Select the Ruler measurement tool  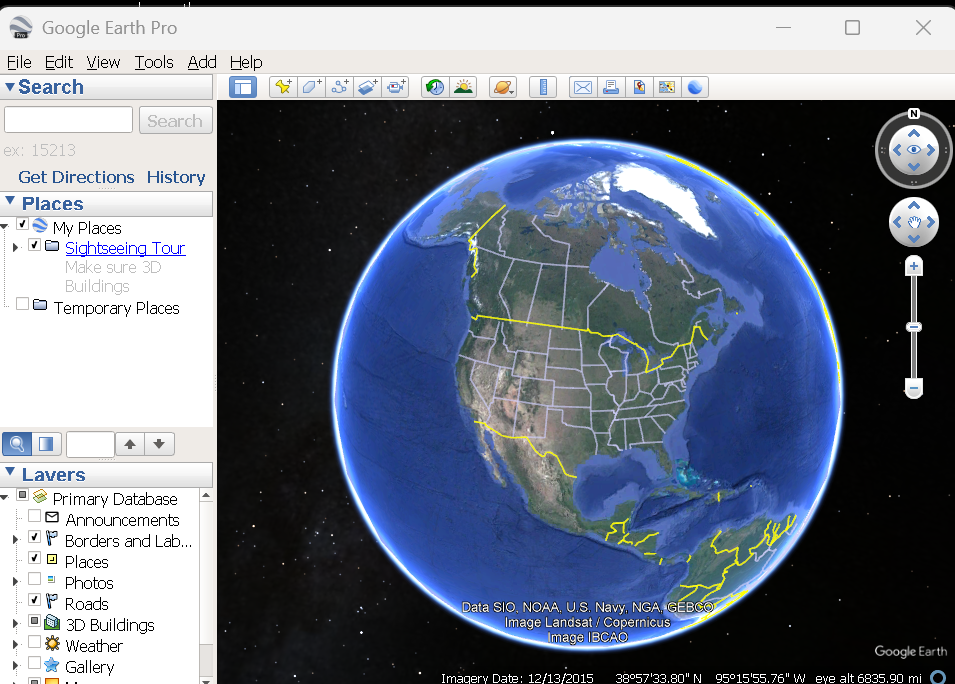point(543,87)
